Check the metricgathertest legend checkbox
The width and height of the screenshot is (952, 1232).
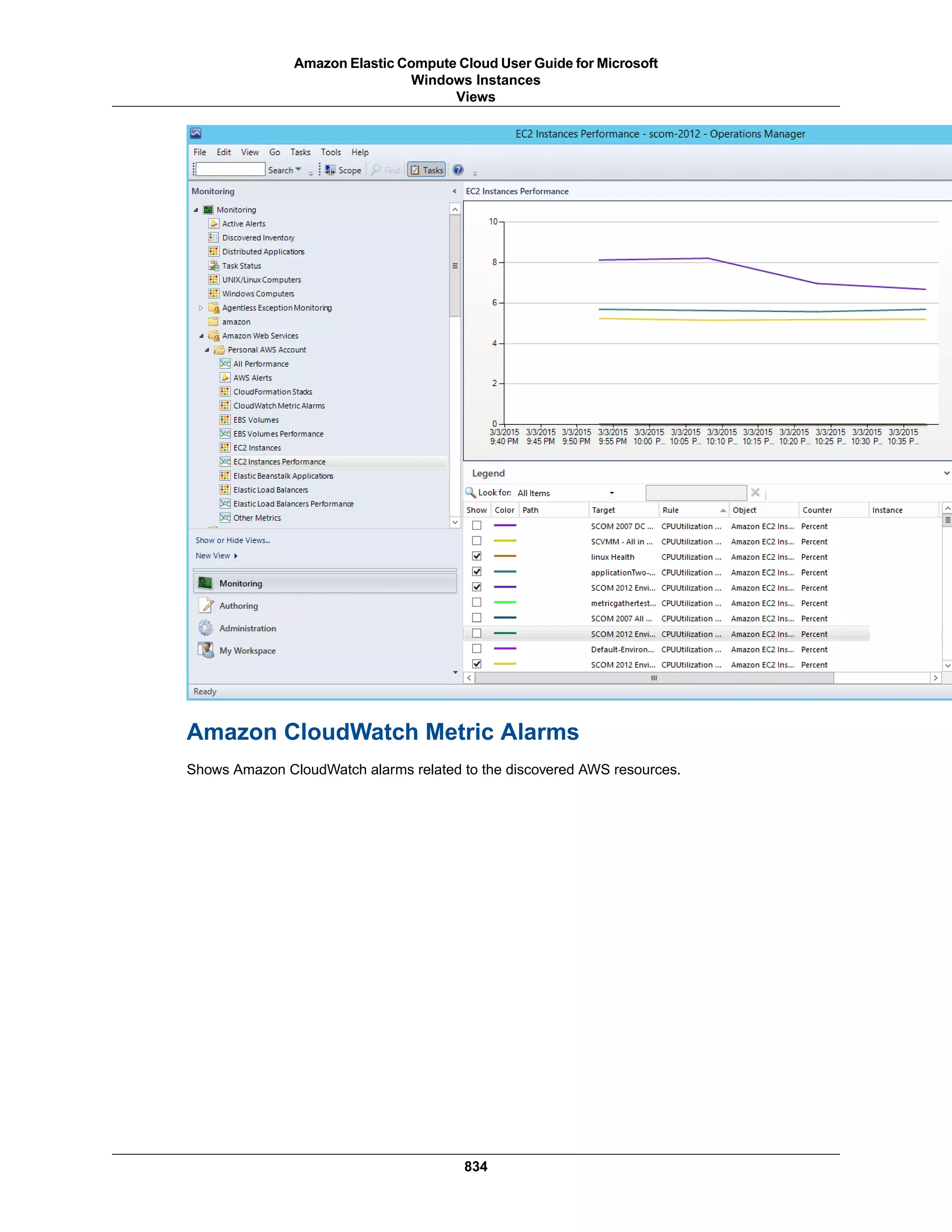click(x=476, y=603)
